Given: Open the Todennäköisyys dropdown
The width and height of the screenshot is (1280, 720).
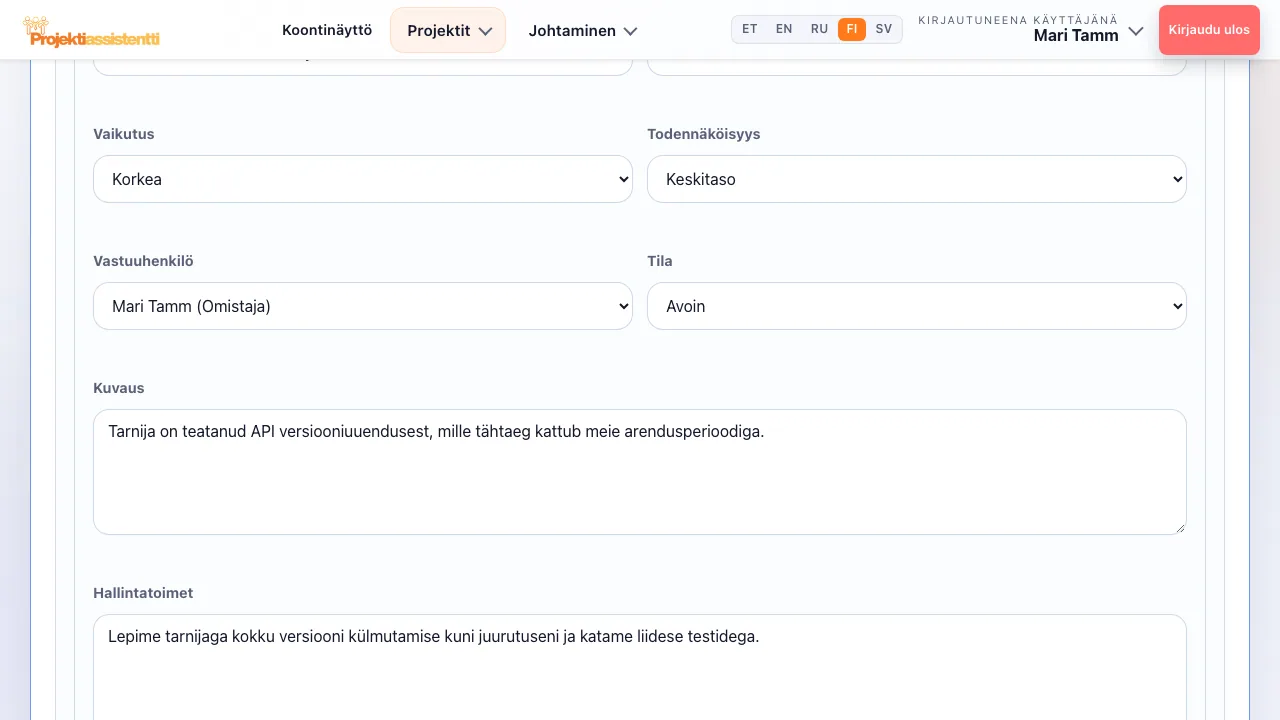Looking at the screenshot, I should click(x=917, y=179).
